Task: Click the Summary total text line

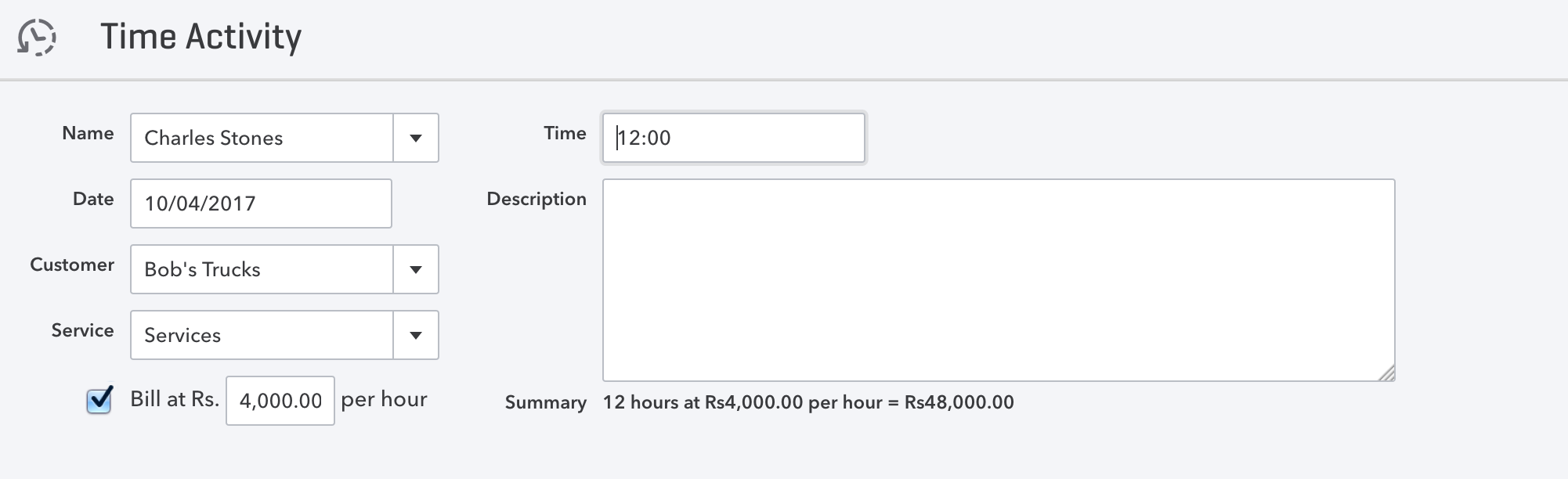Action: (x=807, y=402)
